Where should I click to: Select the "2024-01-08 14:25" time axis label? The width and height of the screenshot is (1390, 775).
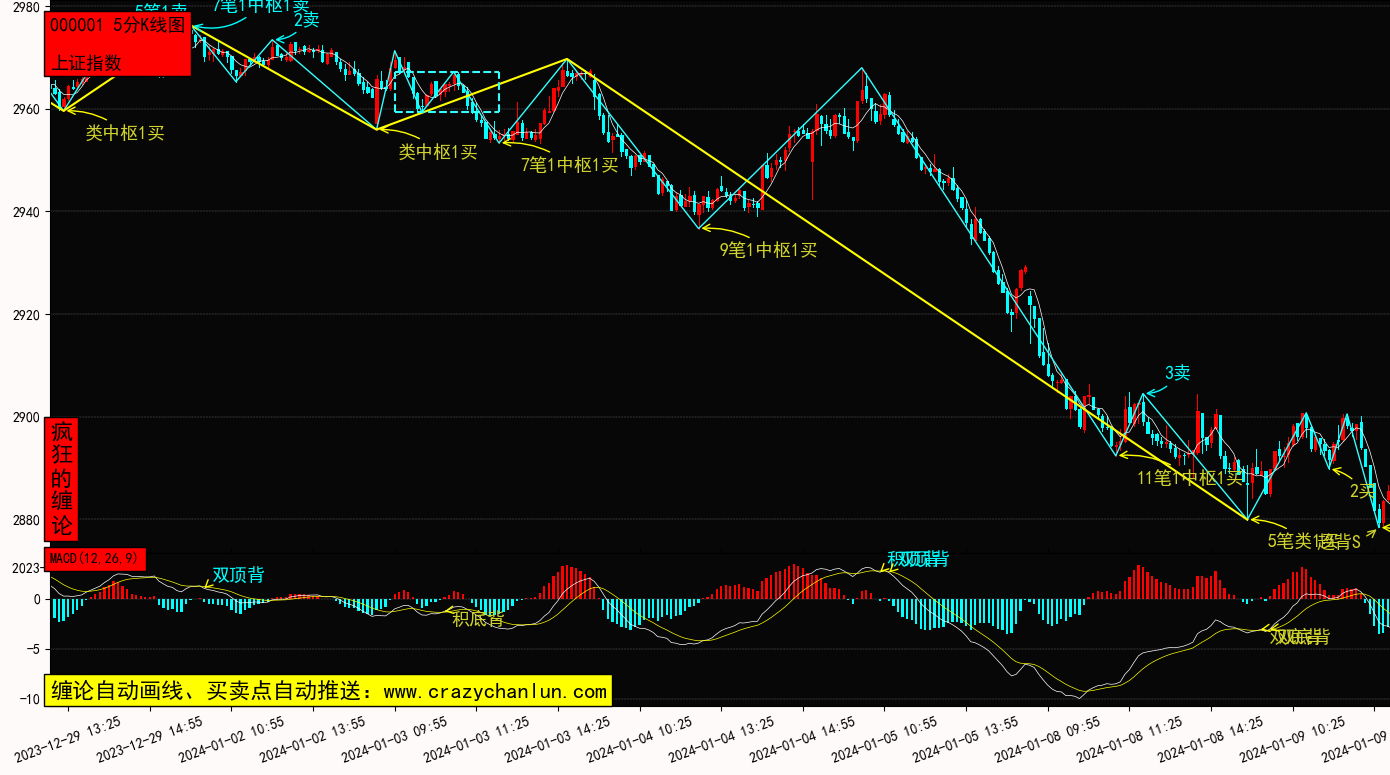point(1212,740)
